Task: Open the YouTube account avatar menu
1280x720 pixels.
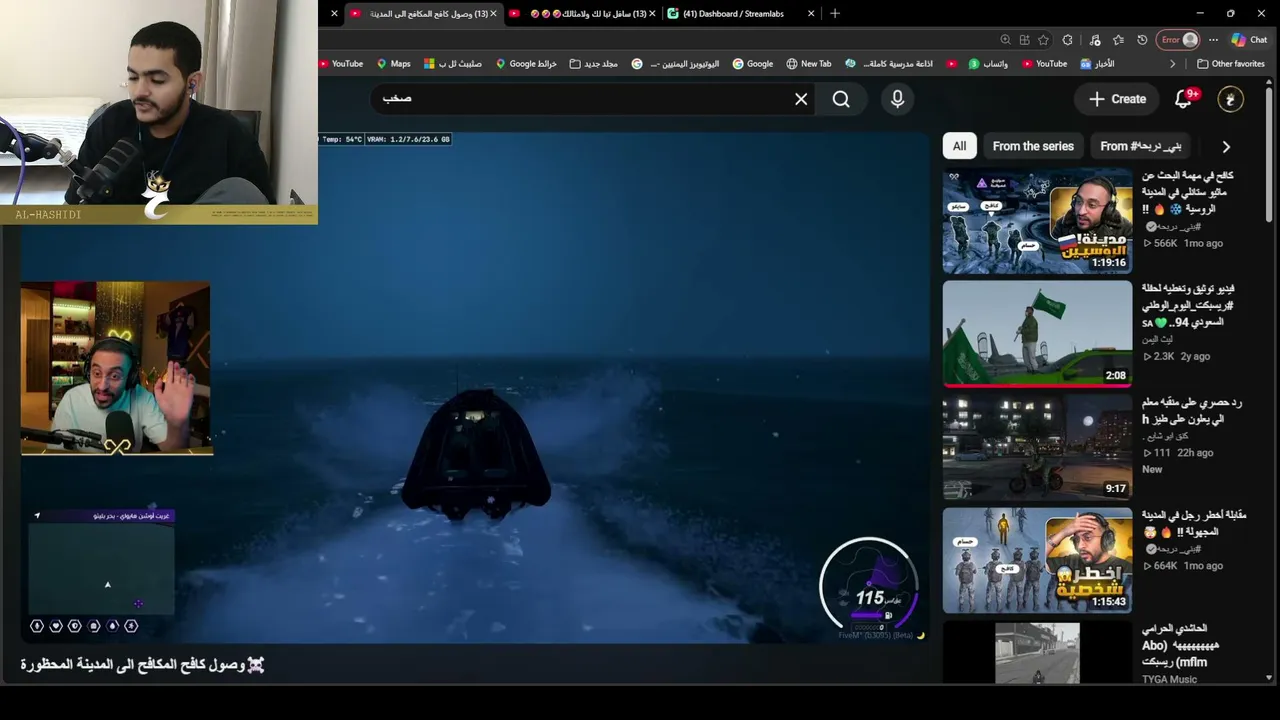Action: coord(1230,99)
